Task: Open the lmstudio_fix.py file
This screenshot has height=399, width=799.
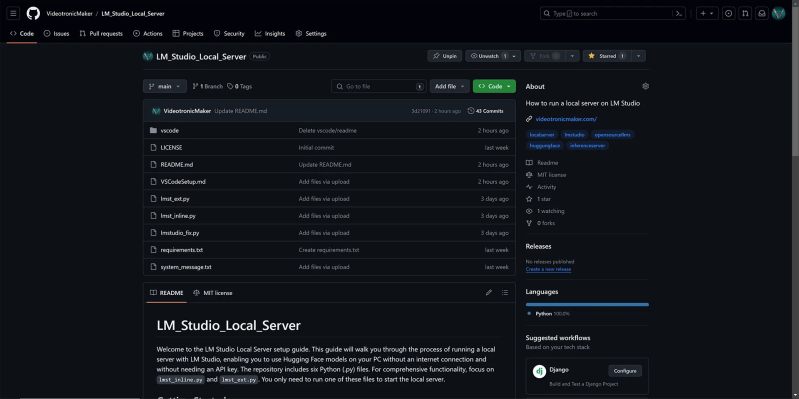Action: (180, 233)
